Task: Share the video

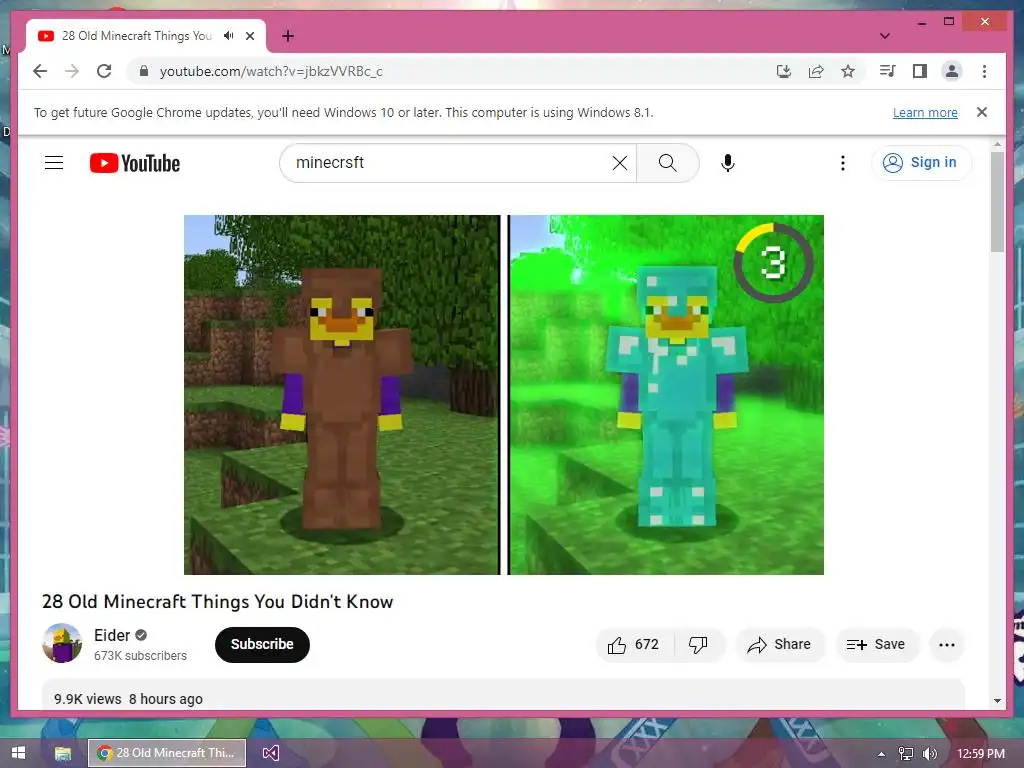Action: click(x=780, y=645)
